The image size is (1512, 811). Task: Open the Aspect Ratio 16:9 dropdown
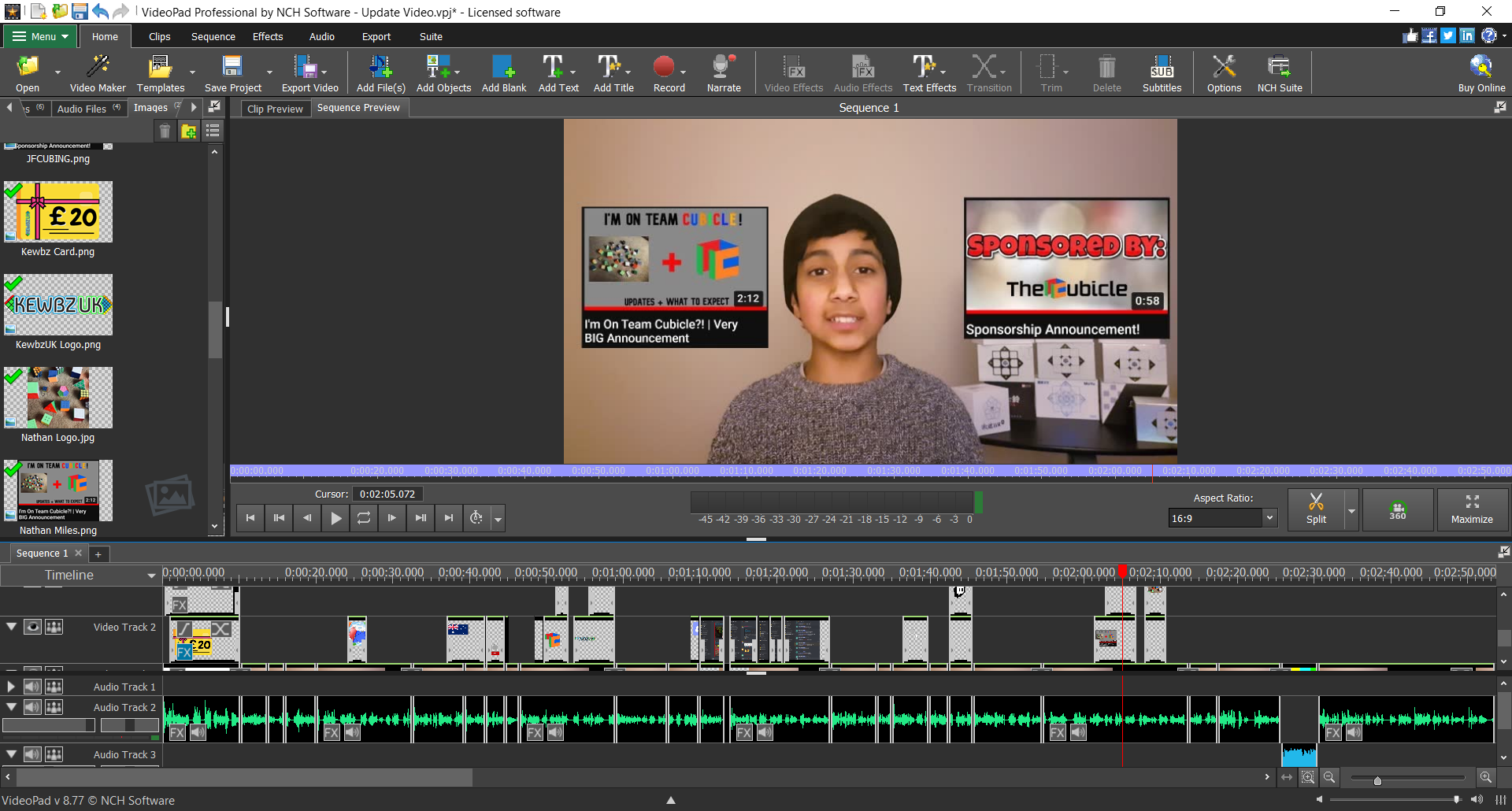point(1269,518)
